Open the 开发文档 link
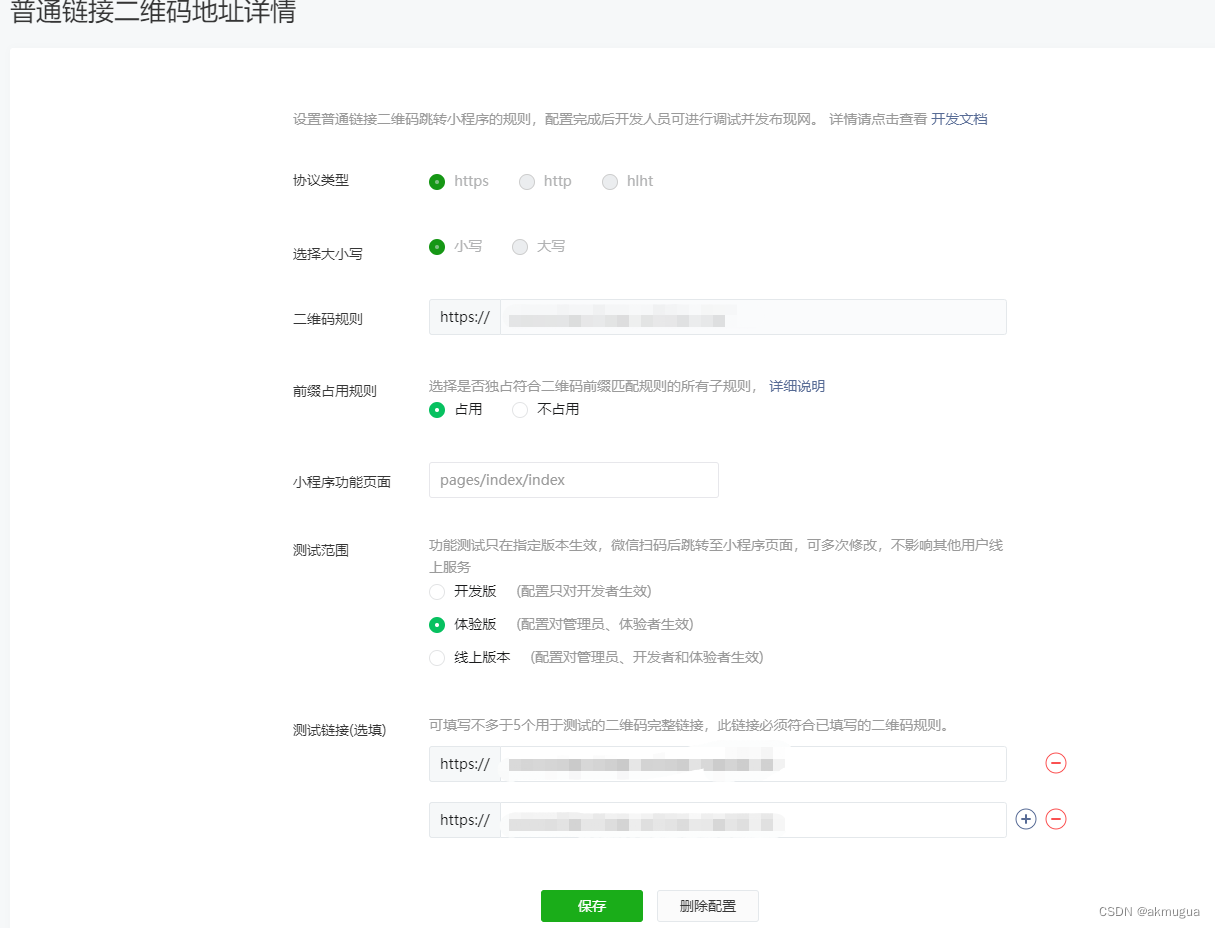The image size is (1215, 928). (959, 119)
